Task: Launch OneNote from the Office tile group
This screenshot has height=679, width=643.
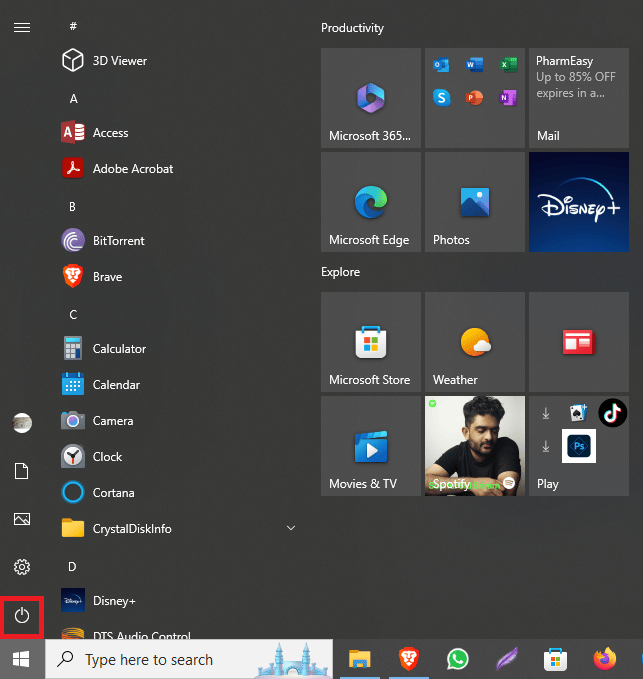Action: 508,98
